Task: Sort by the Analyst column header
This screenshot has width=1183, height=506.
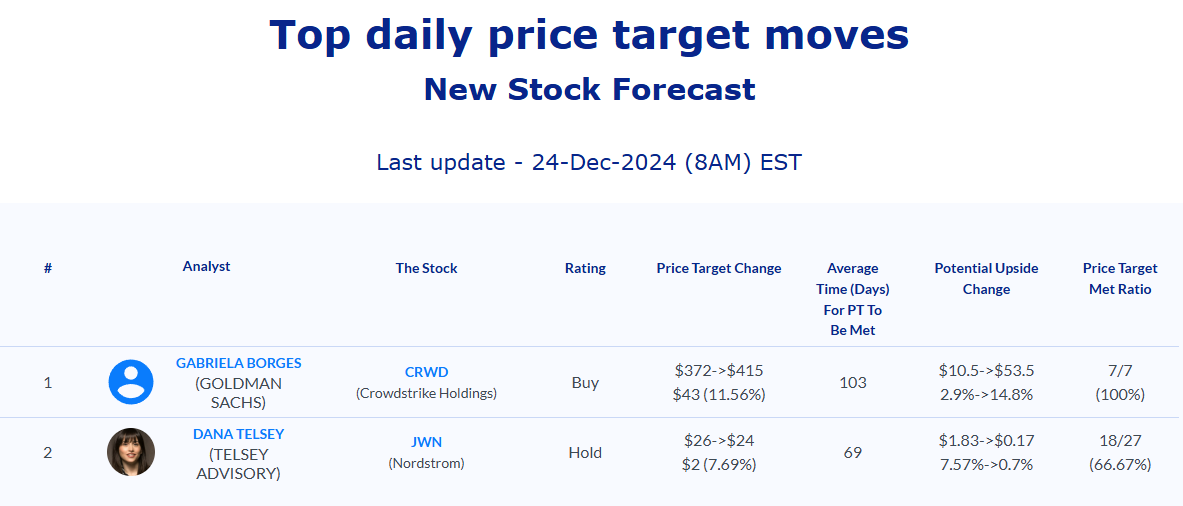Action: click(207, 266)
